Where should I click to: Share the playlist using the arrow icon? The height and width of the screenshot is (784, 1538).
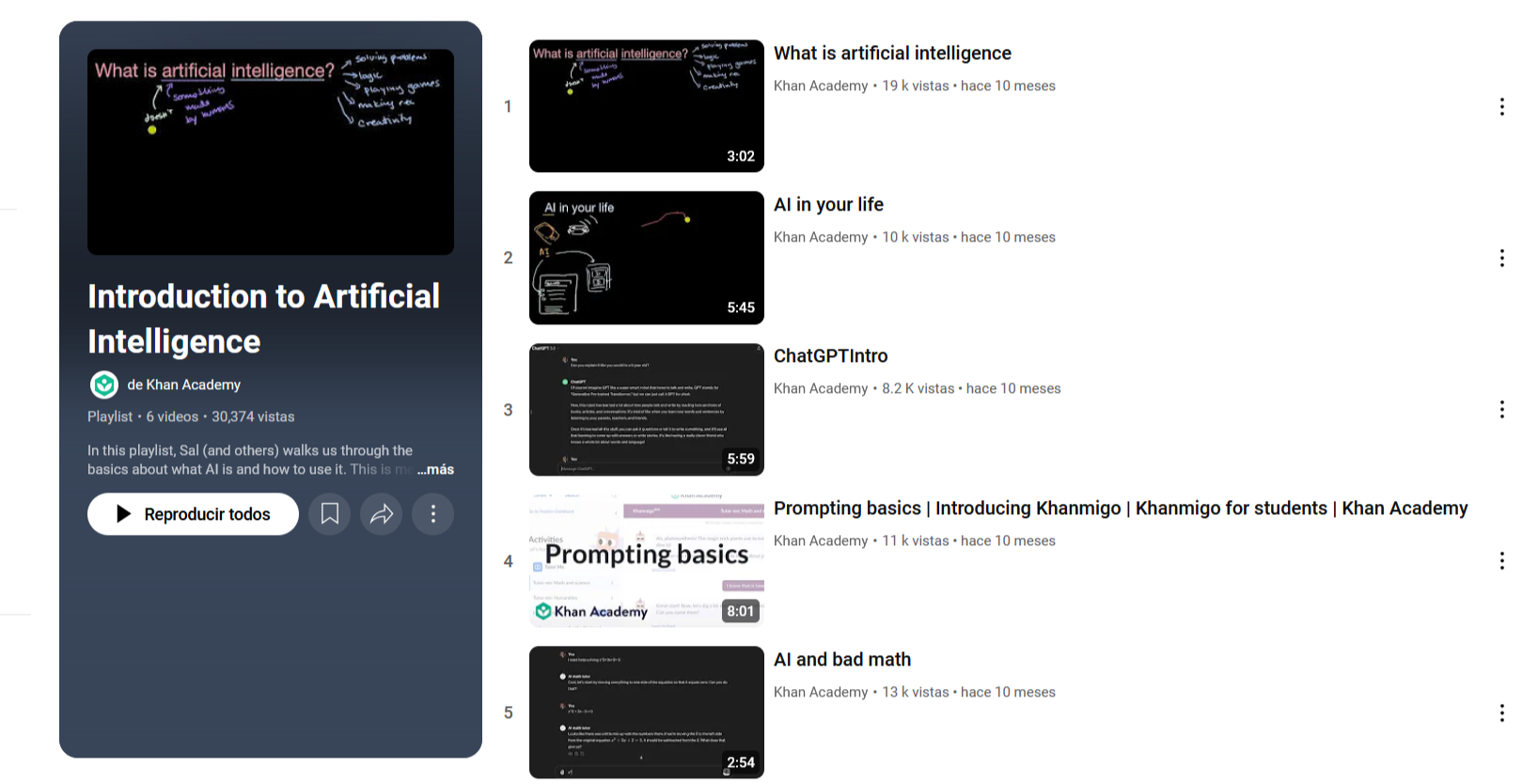click(382, 514)
